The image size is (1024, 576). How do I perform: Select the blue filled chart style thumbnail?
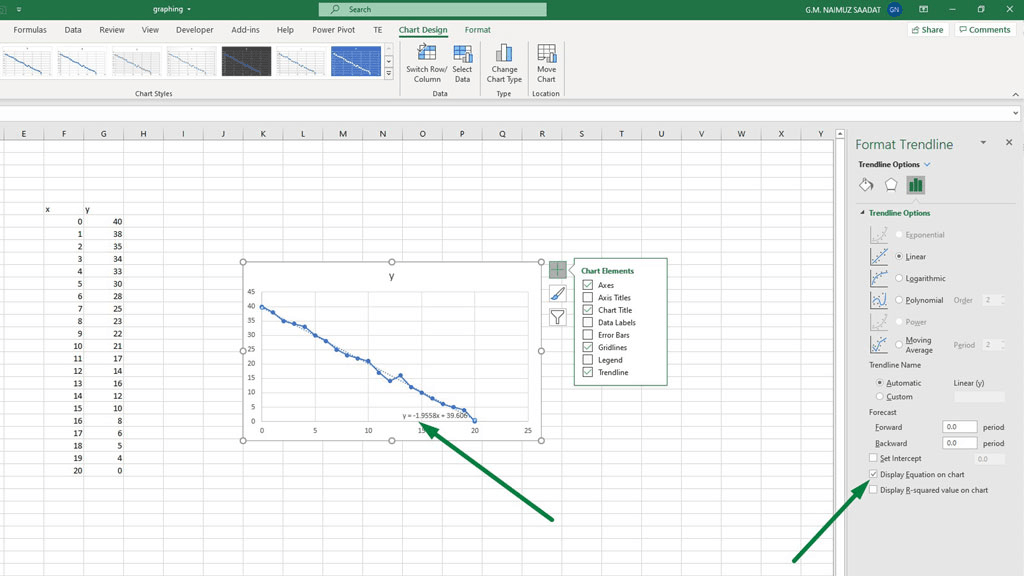coord(356,61)
